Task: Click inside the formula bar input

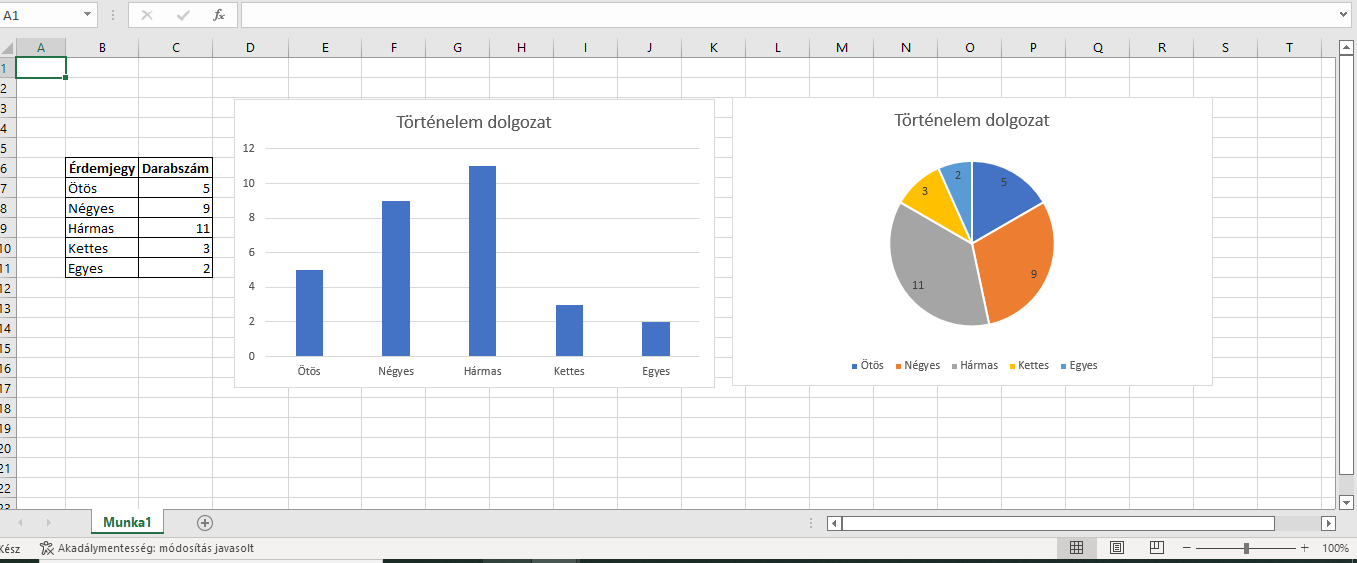Action: click(780, 15)
